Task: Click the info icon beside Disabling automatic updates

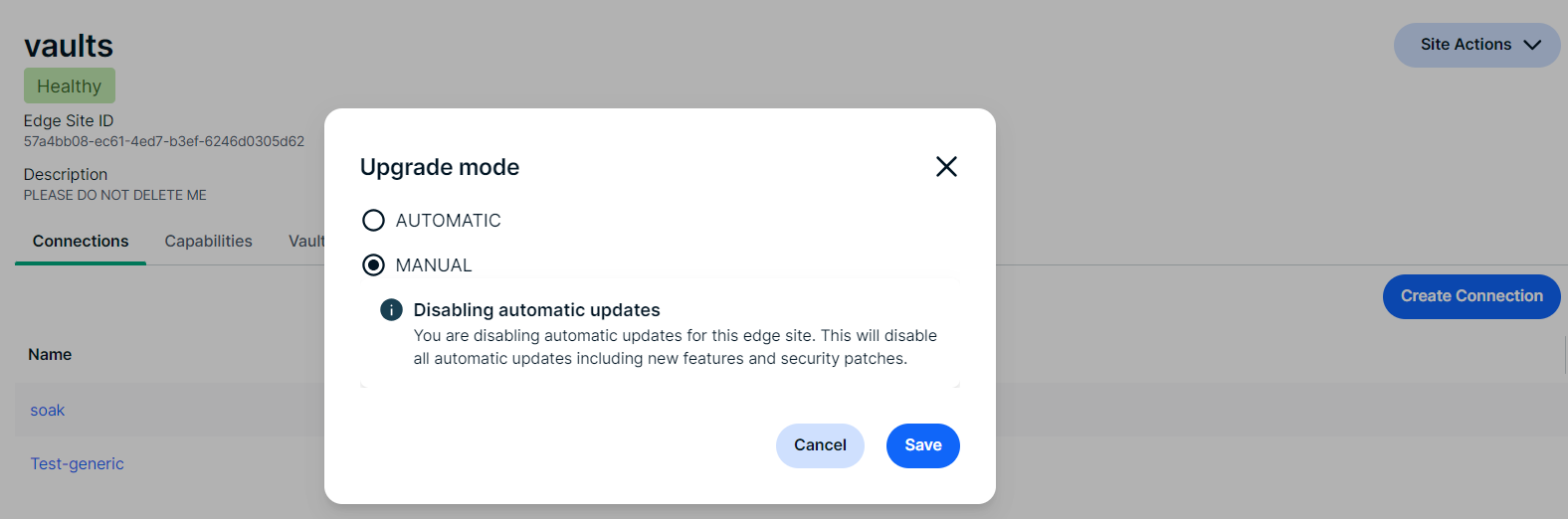Action: pos(391,310)
